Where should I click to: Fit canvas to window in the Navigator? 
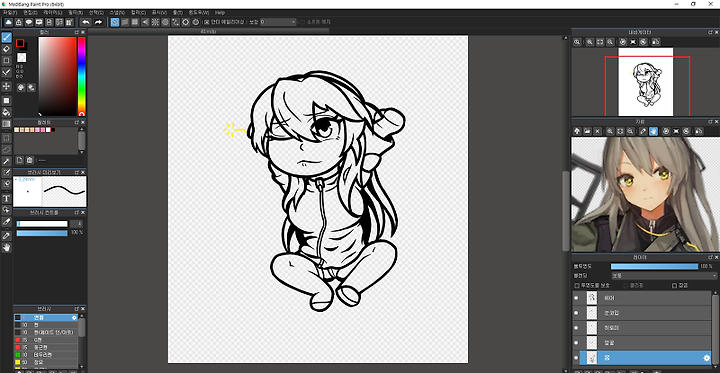(x=600, y=42)
